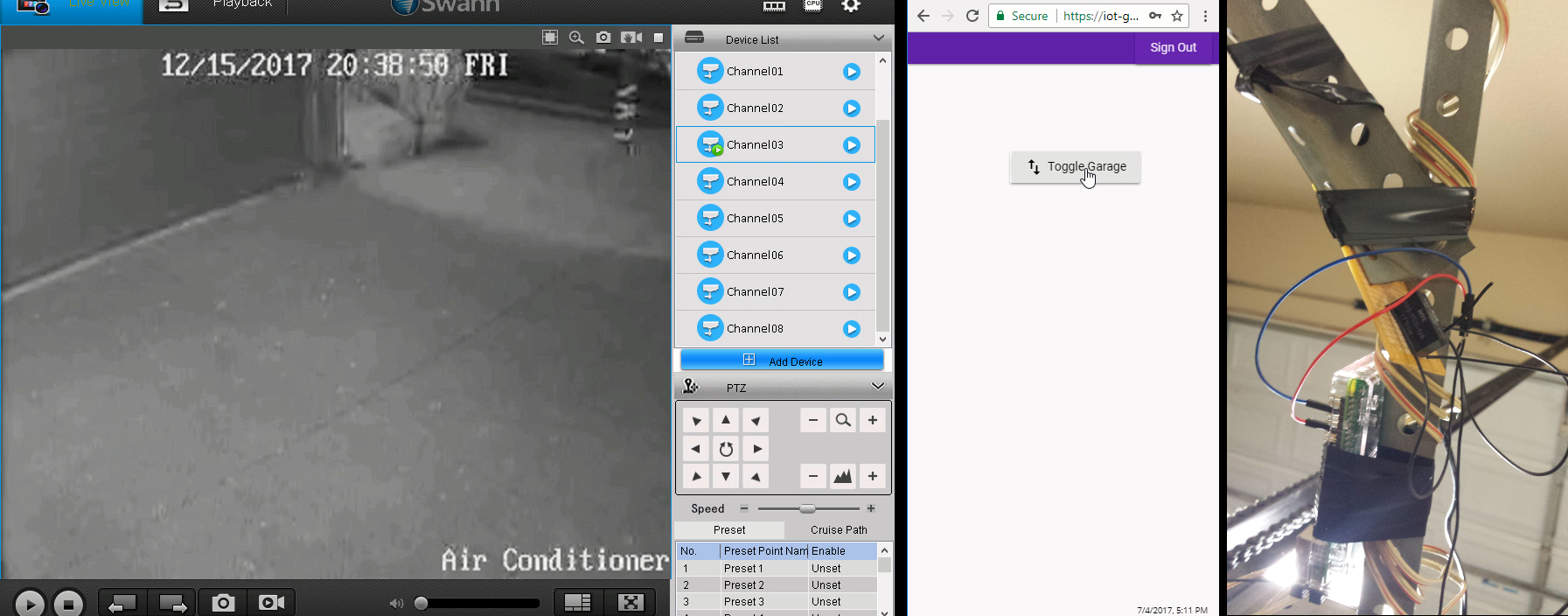Start recording from bottom toolbar

coord(272,603)
